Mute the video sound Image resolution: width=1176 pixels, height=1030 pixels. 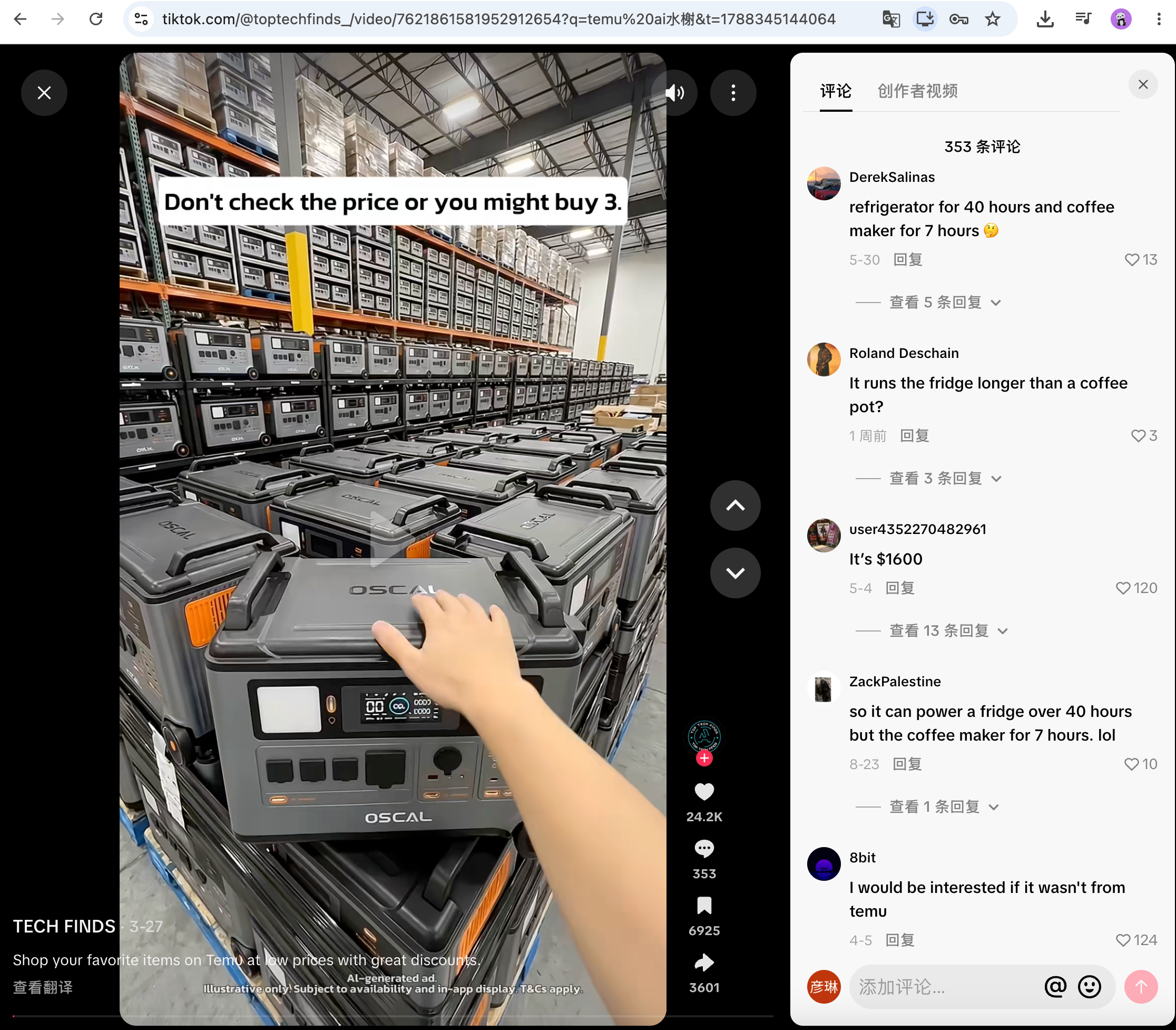[675, 93]
